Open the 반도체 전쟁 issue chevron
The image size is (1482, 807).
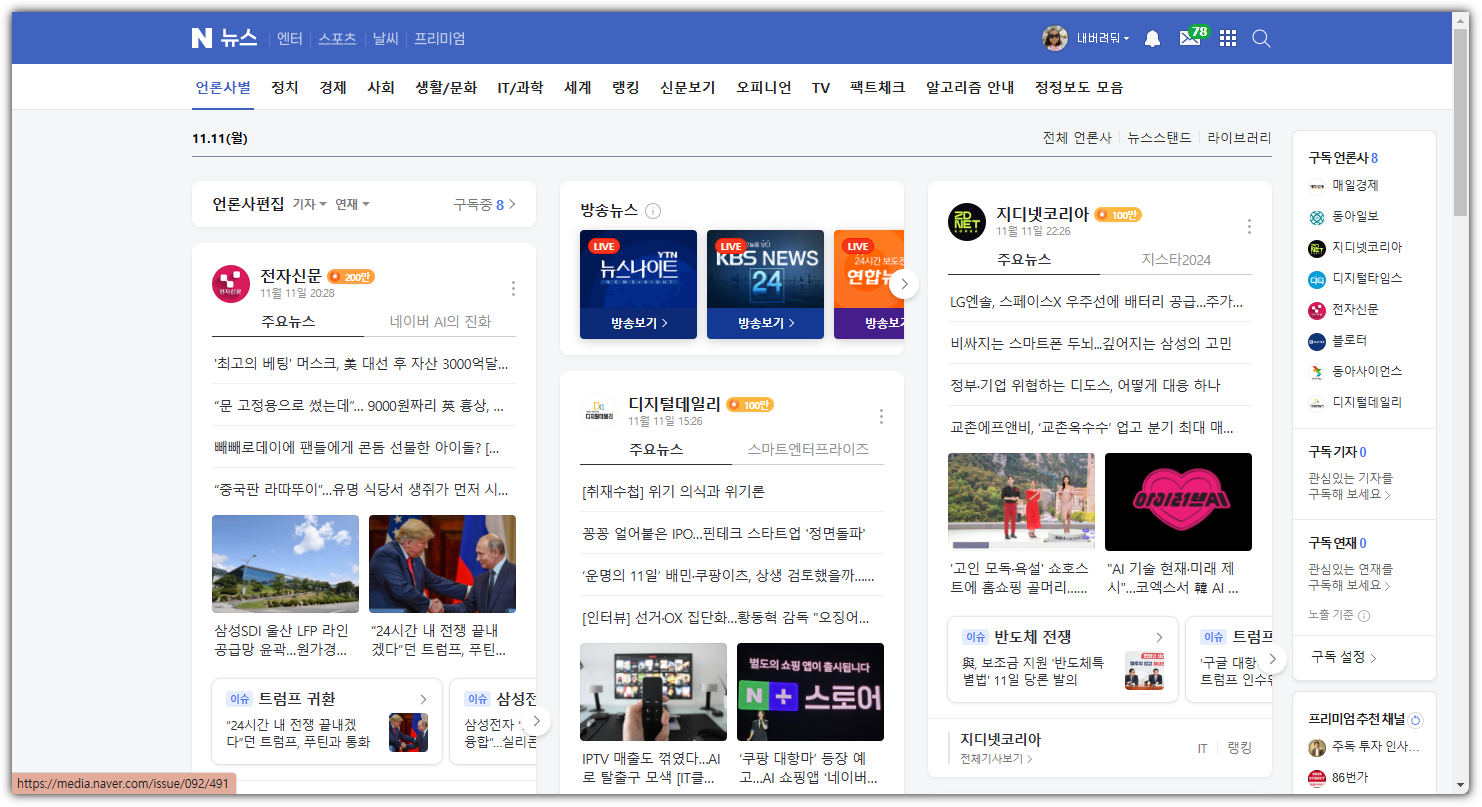point(1159,637)
